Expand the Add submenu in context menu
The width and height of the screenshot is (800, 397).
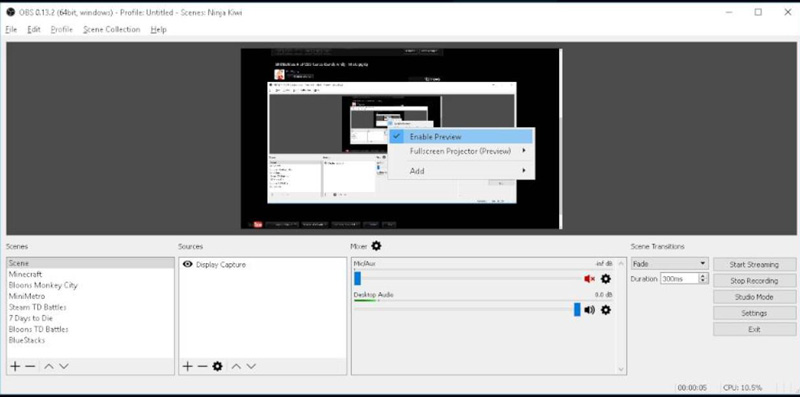tap(461, 171)
